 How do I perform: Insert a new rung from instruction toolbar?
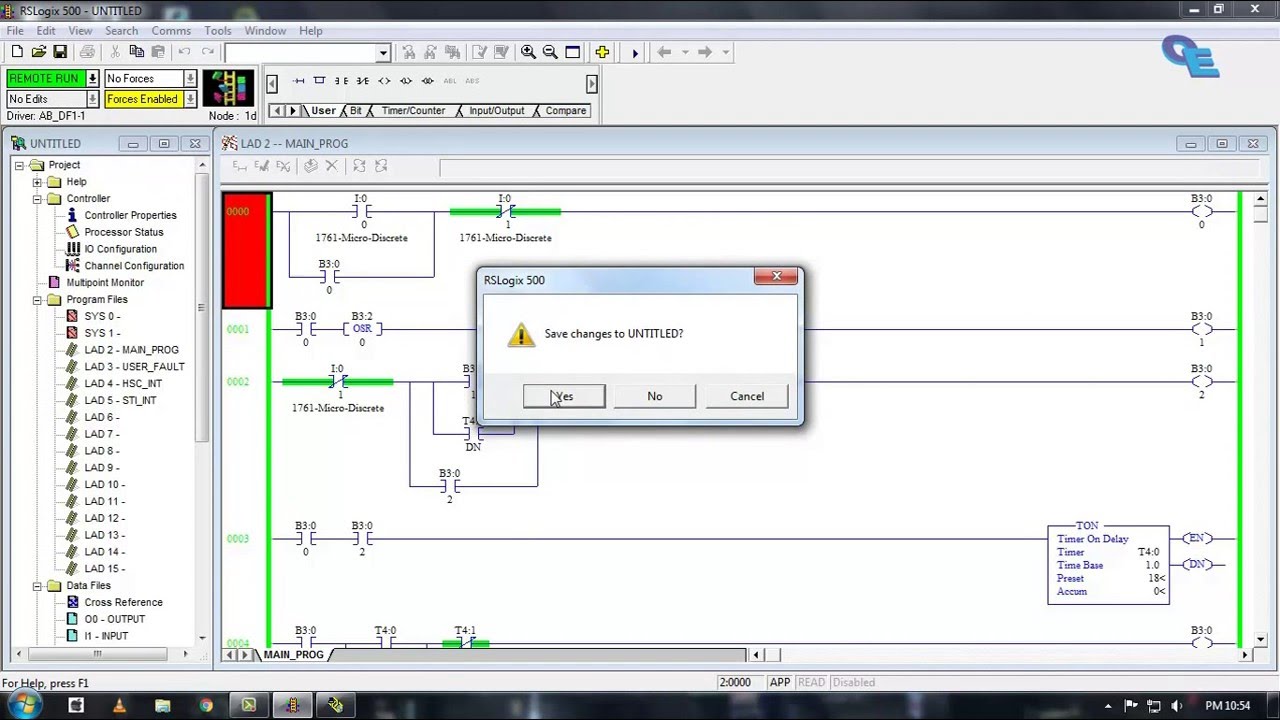(x=298, y=81)
